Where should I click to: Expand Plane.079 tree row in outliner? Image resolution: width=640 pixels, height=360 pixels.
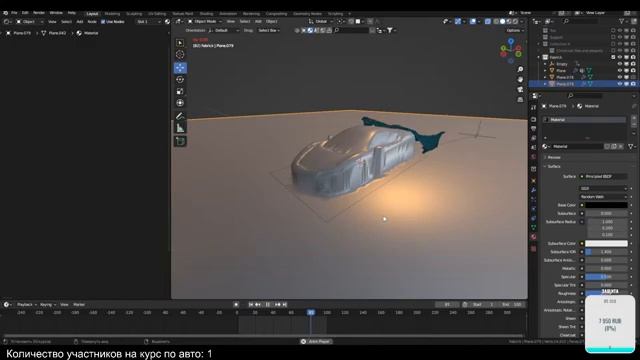545,84
